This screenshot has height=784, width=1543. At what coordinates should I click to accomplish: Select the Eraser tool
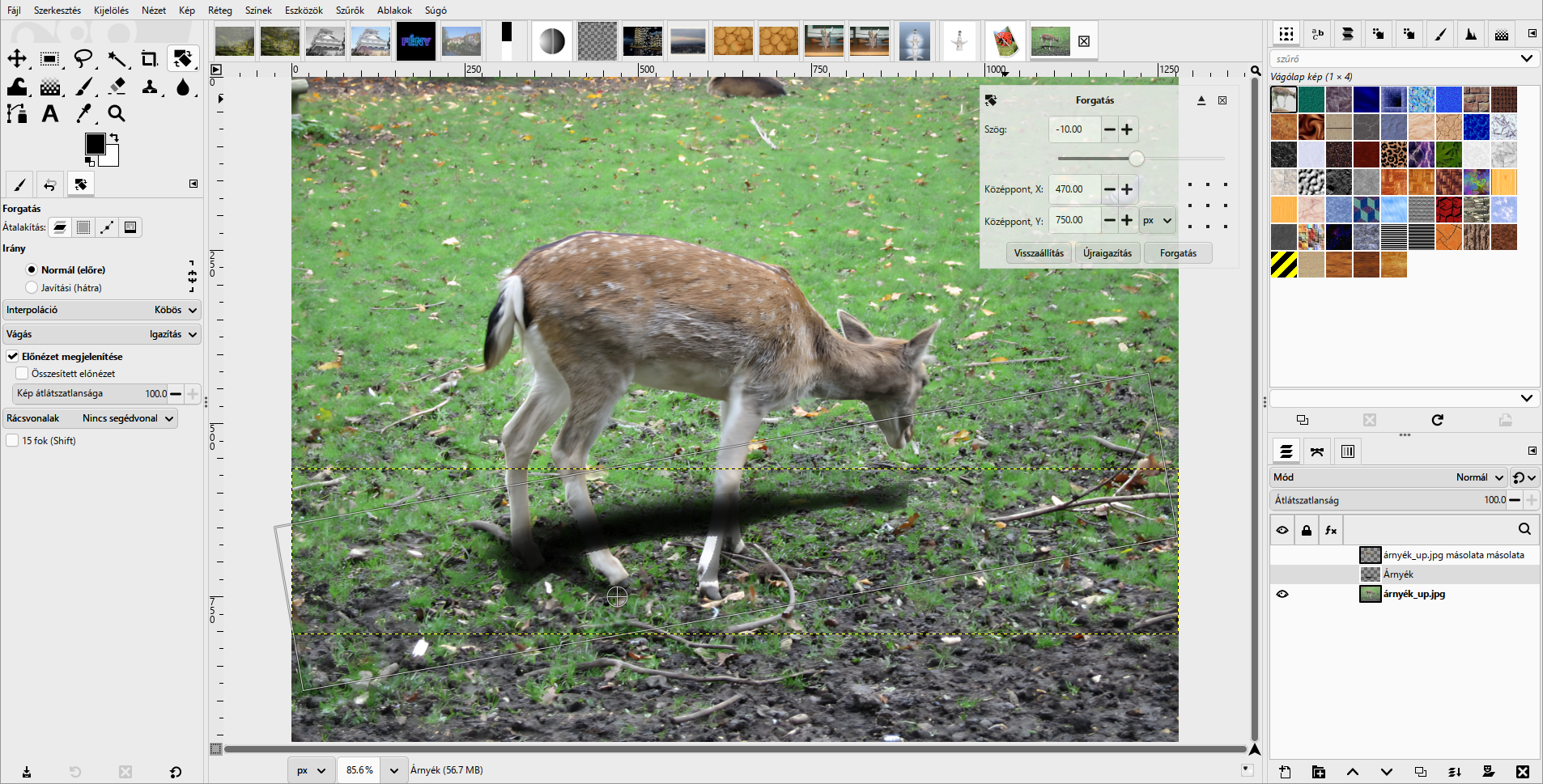(117, 87)
